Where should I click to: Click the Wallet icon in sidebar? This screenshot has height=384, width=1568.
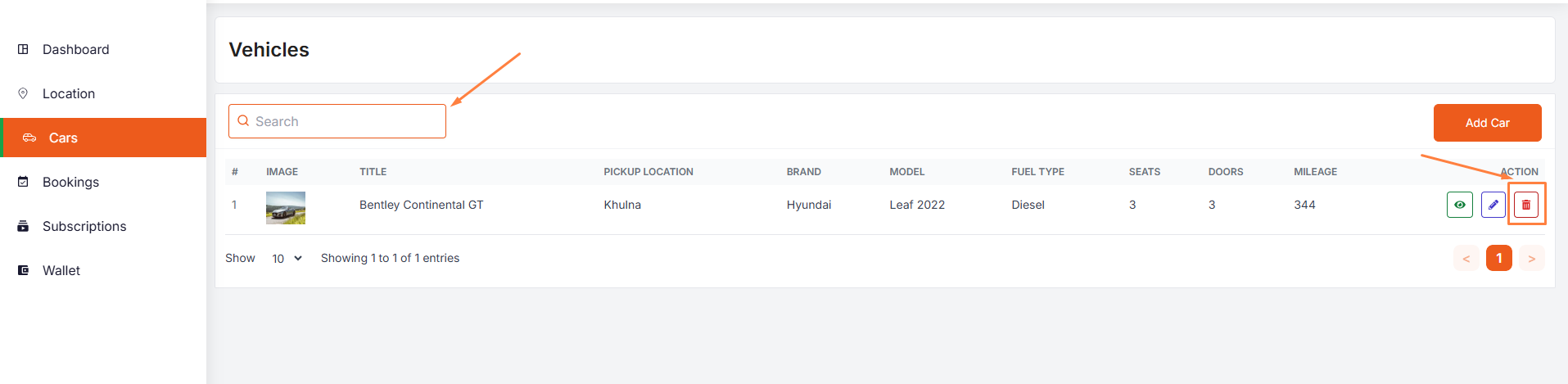[x=23, y=270]
